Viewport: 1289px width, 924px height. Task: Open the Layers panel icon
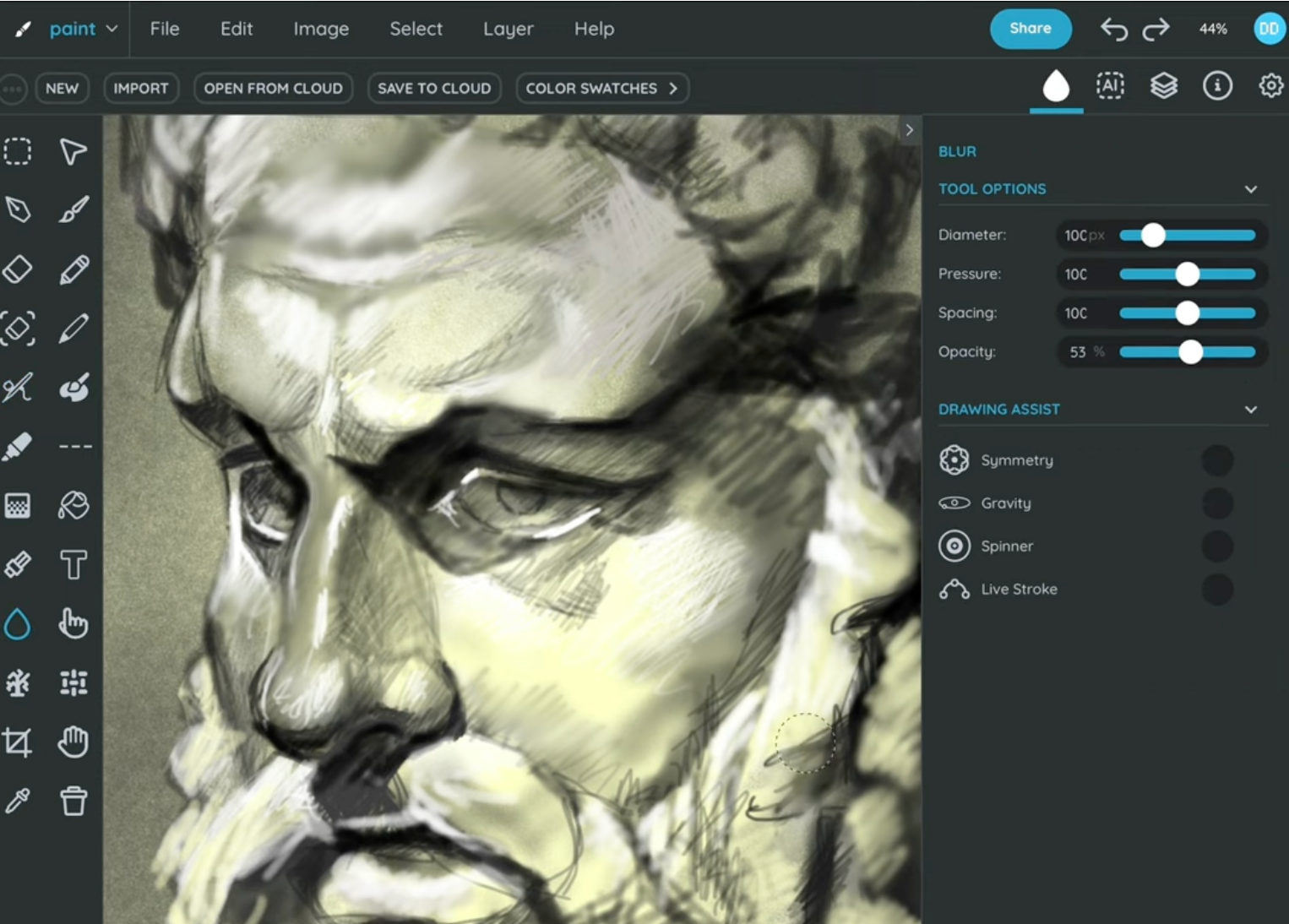1163,85
